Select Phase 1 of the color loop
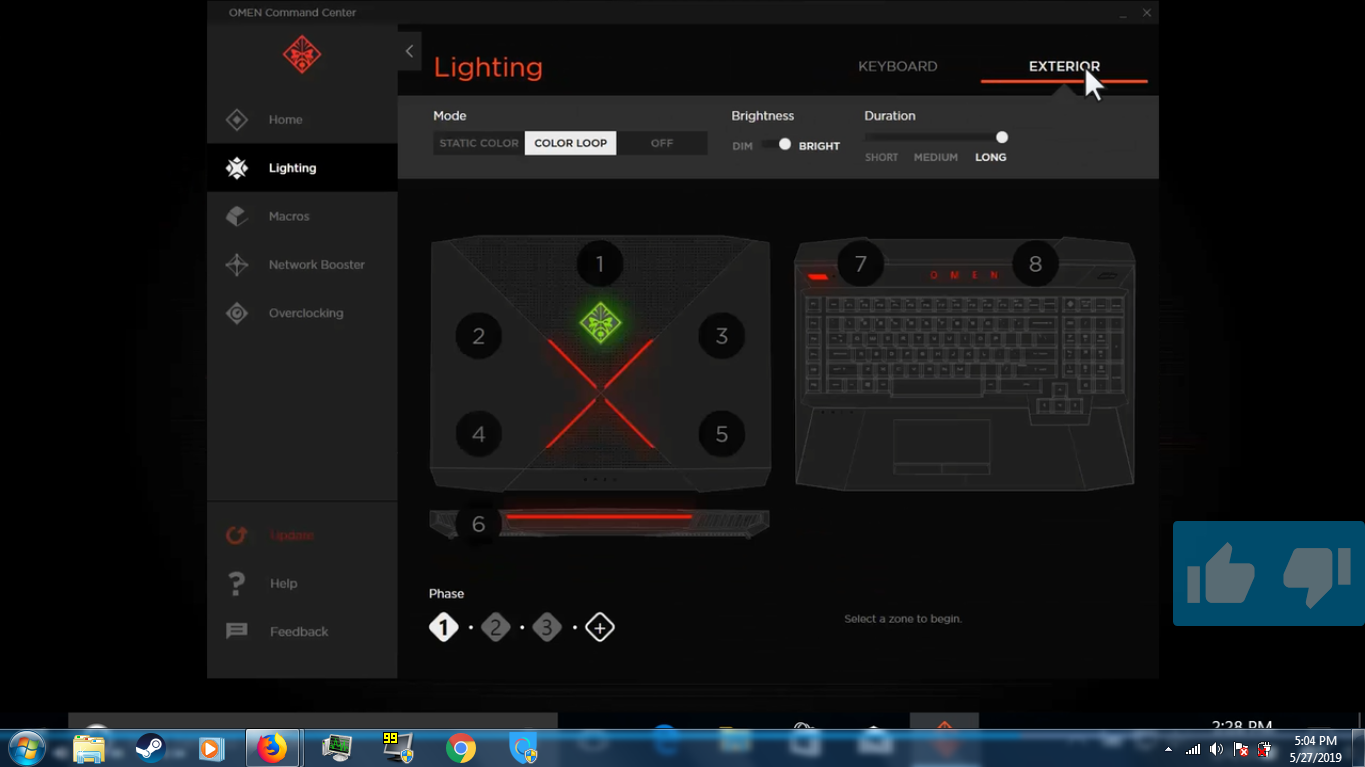The height and width of the screenshot is (767, 1365). [444, 628]
